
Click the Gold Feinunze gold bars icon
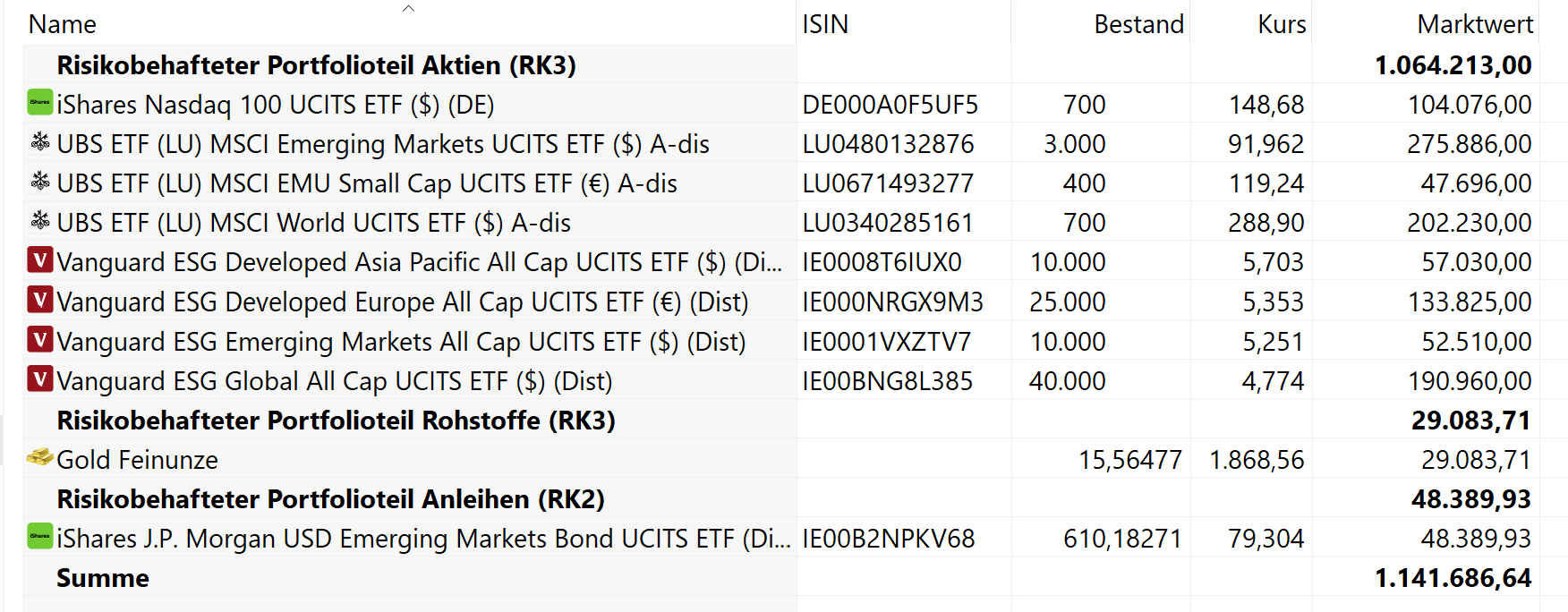click(x=40, y=457)
